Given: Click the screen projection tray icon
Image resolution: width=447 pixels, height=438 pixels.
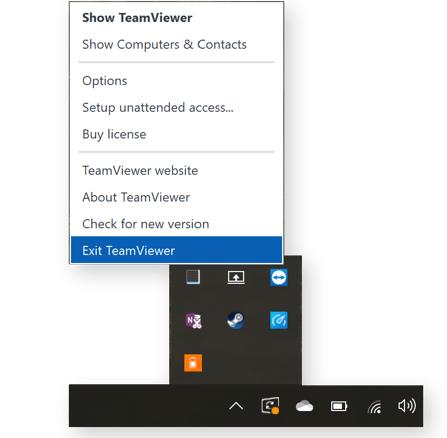Looking at the screenshot, I should click(x=236, y=277).
